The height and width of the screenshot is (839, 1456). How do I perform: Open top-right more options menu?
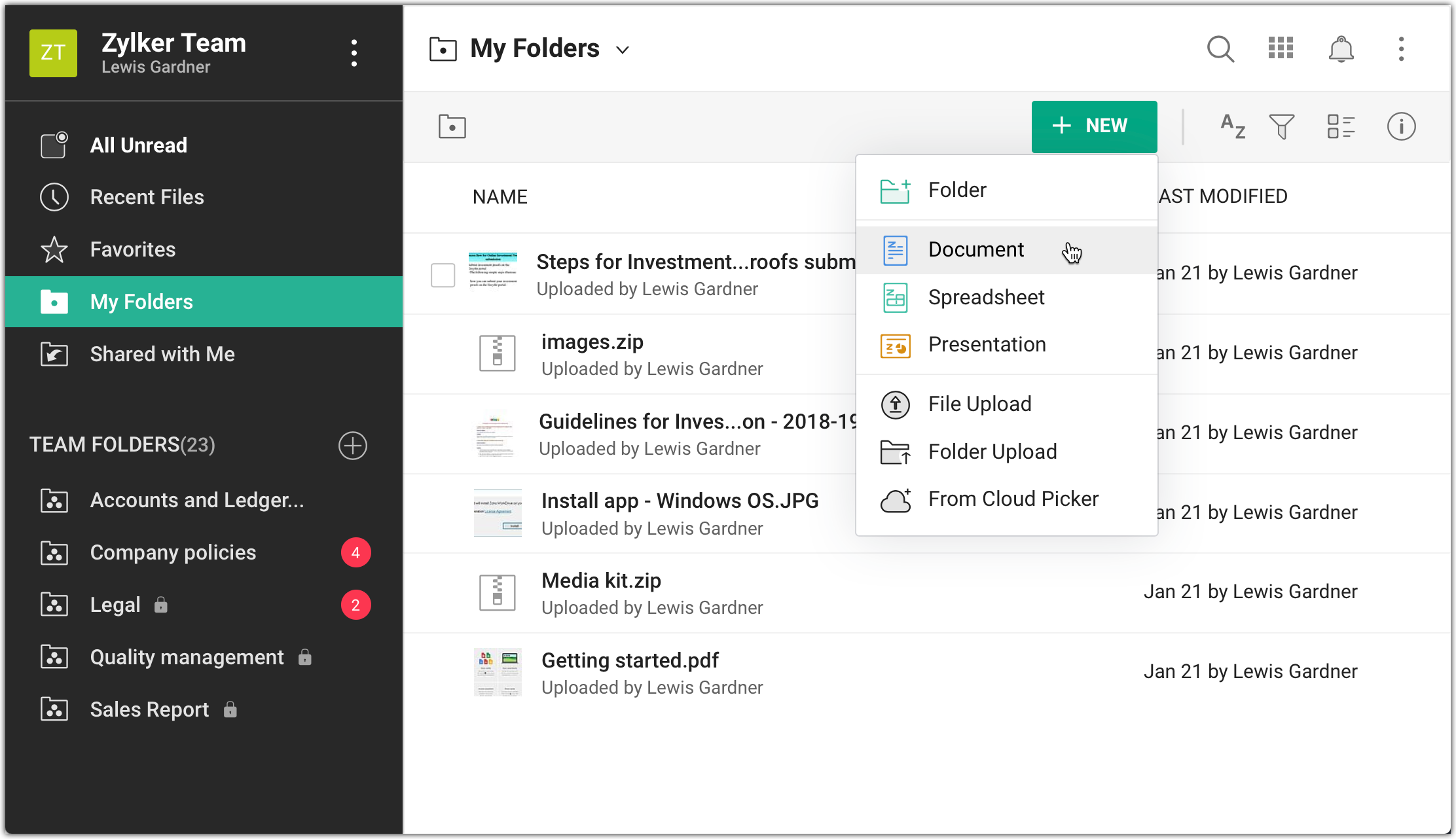click(x=1401, y=49)
